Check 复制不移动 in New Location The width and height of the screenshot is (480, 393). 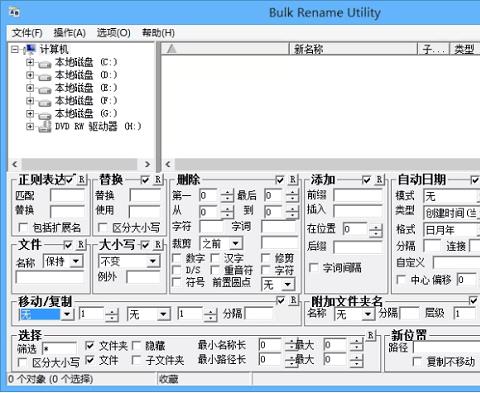pos(417,361)
